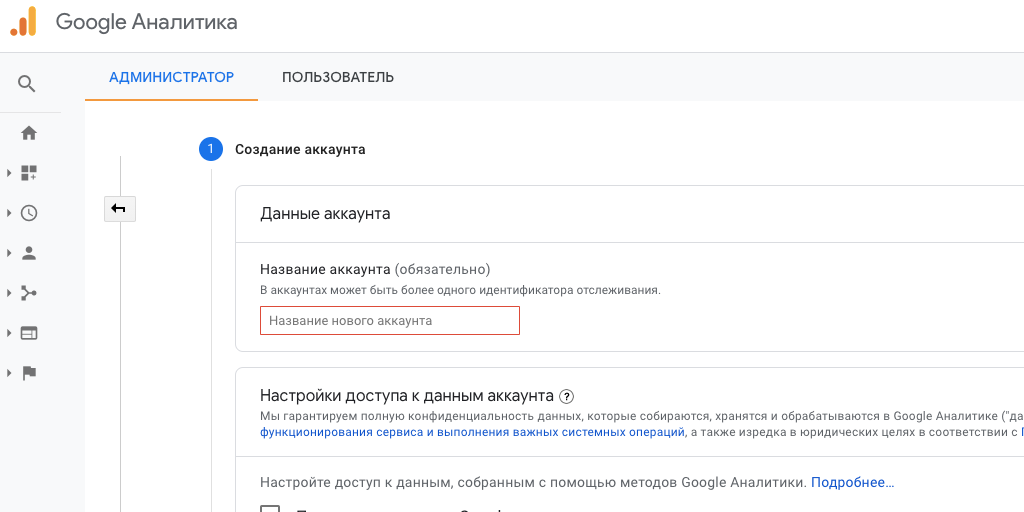Viewport: 1024px width, 512px height.
Task: Click the Google Аналитика title text
Action: tap(146, 22)
